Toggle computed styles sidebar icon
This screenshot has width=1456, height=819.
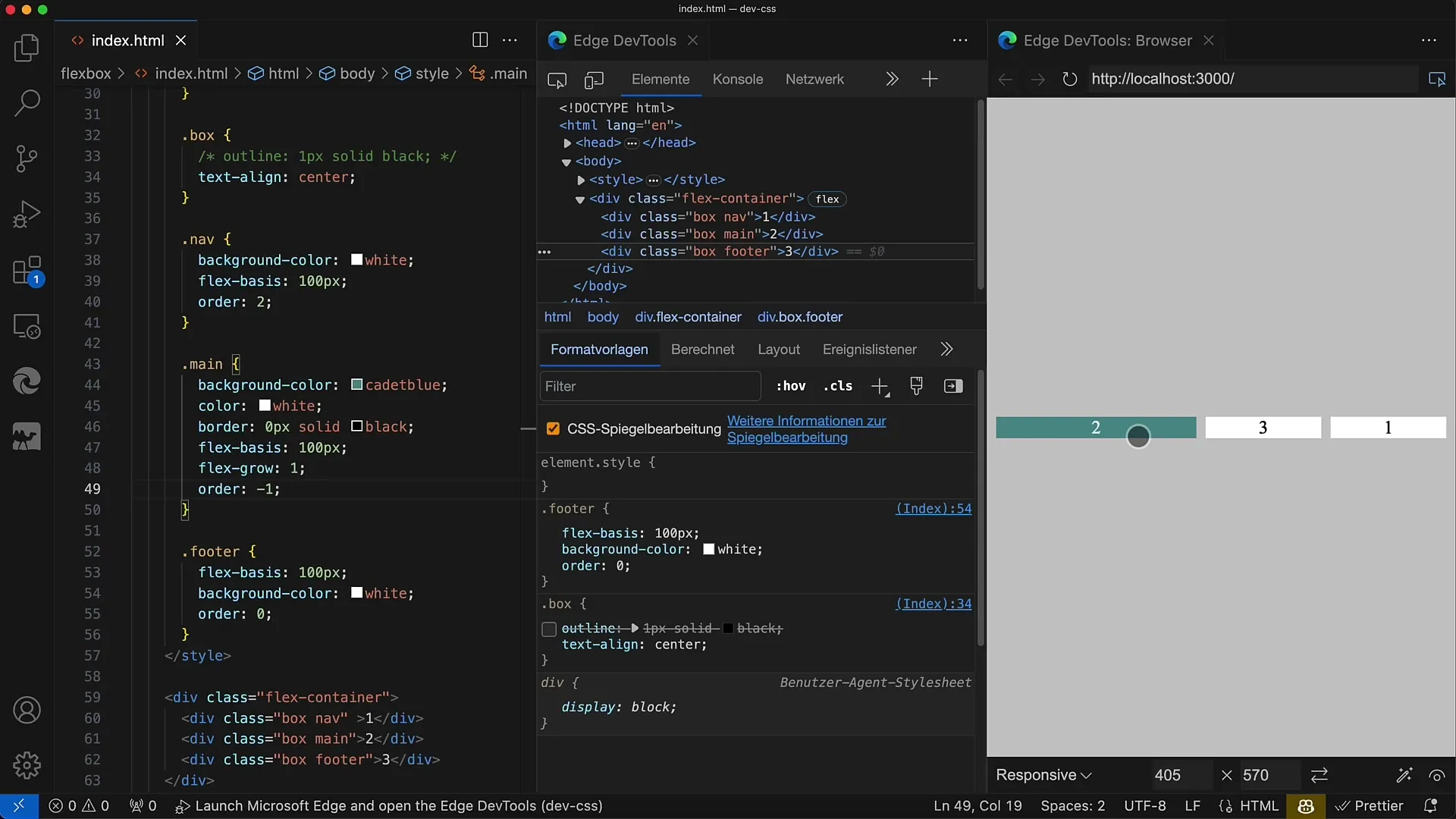(953, 386)
